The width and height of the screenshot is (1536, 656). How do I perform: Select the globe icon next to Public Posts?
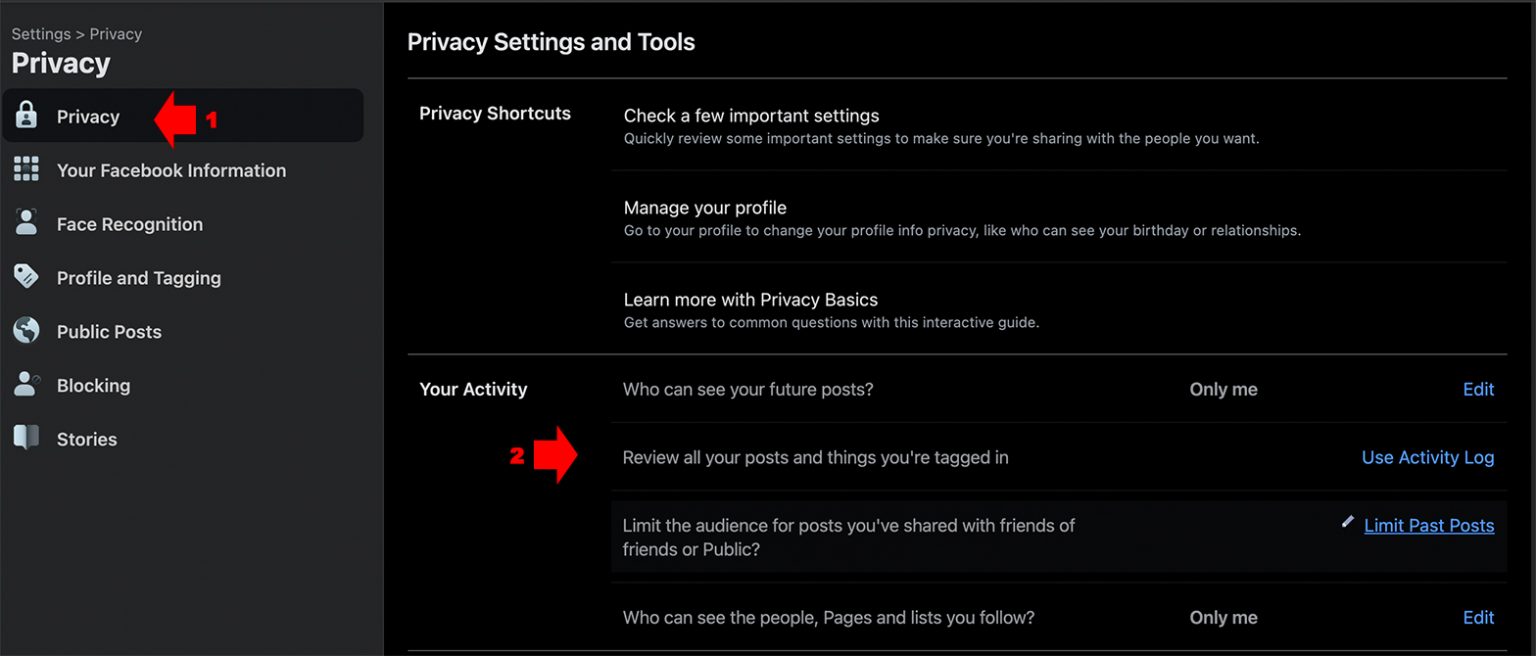tap(25, 331)
